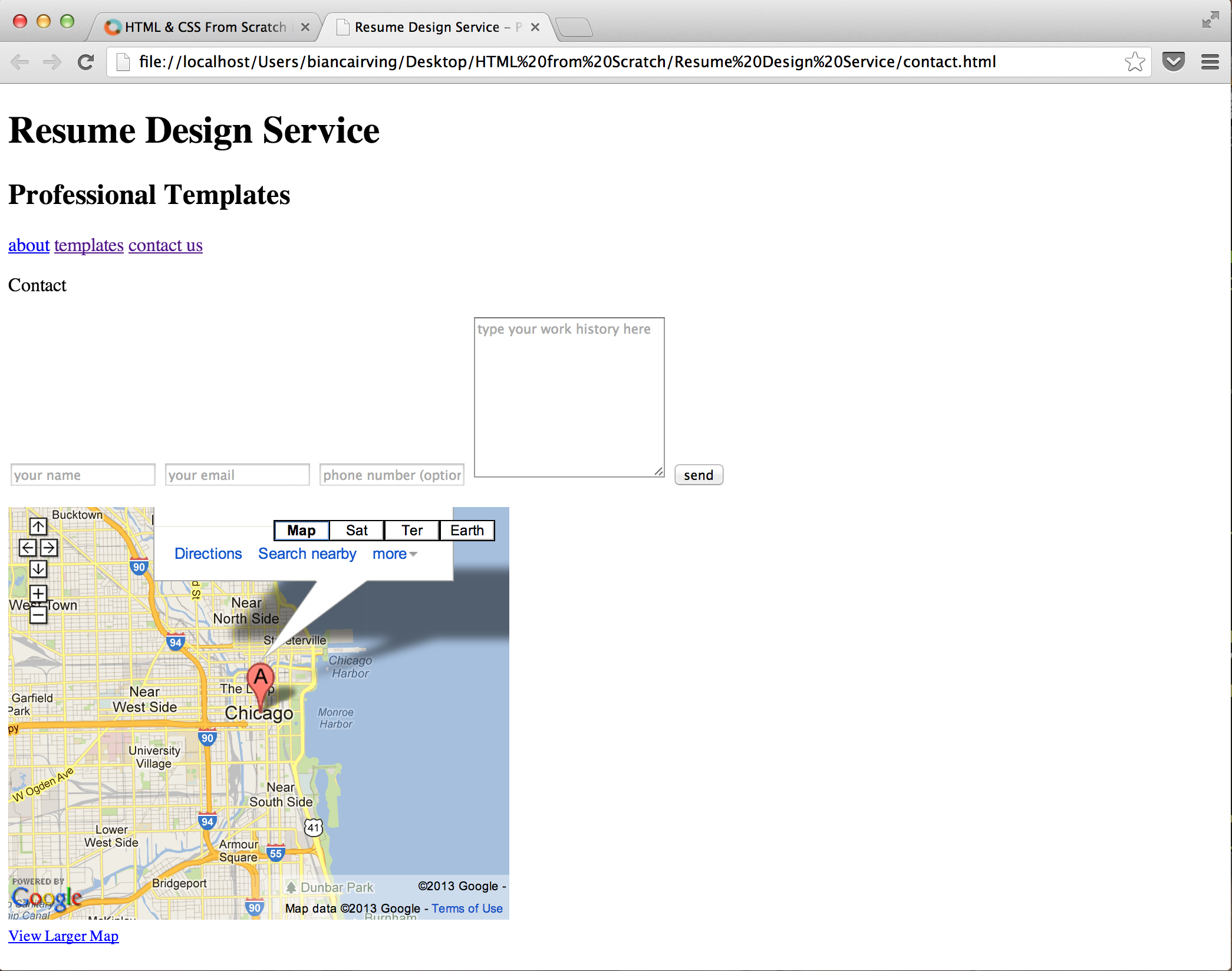Switch map view to Ter

point(412,531)
